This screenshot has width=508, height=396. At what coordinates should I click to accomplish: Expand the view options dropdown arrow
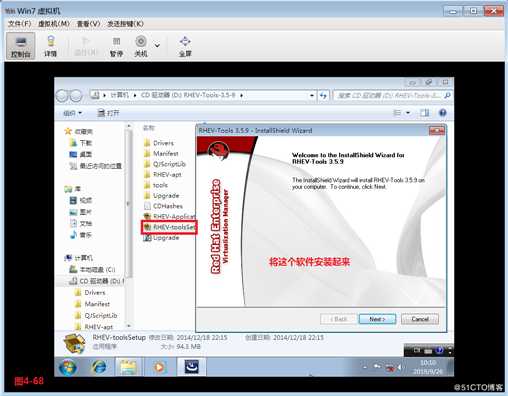coord(408,113)
